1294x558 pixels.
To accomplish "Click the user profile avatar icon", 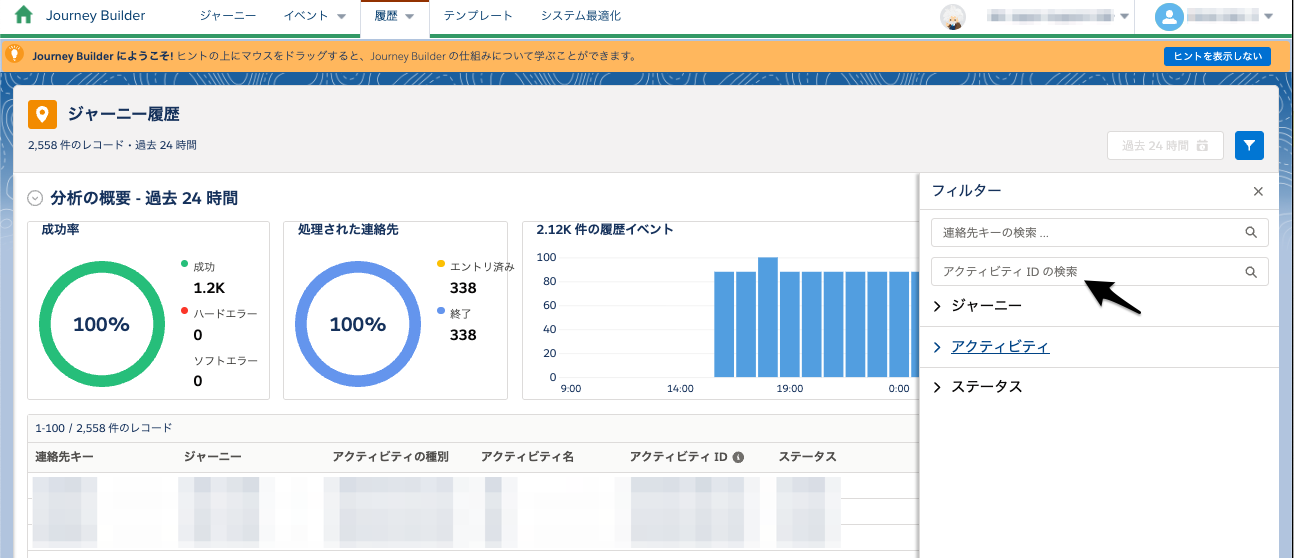I will point(1168,17).
